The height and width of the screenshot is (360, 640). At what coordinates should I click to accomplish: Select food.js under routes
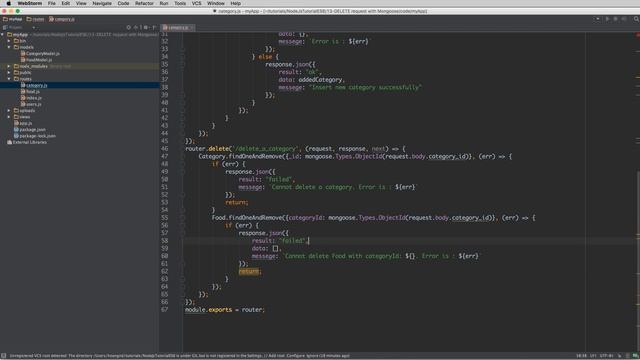(30, 91)
